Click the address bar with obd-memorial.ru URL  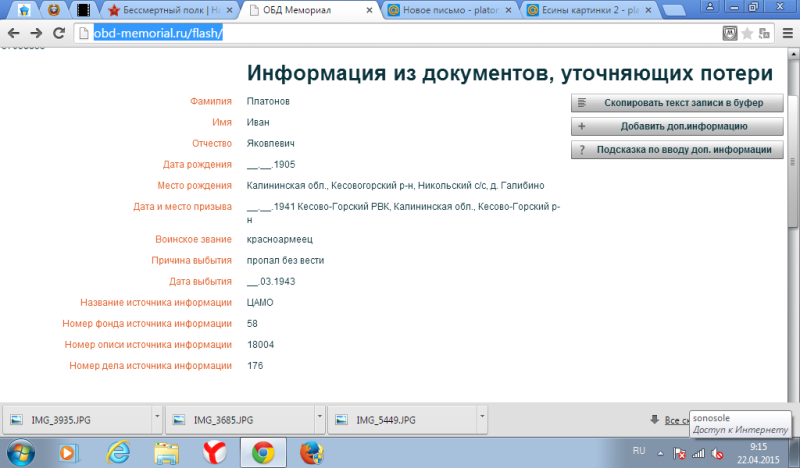[x=400, y=33]
